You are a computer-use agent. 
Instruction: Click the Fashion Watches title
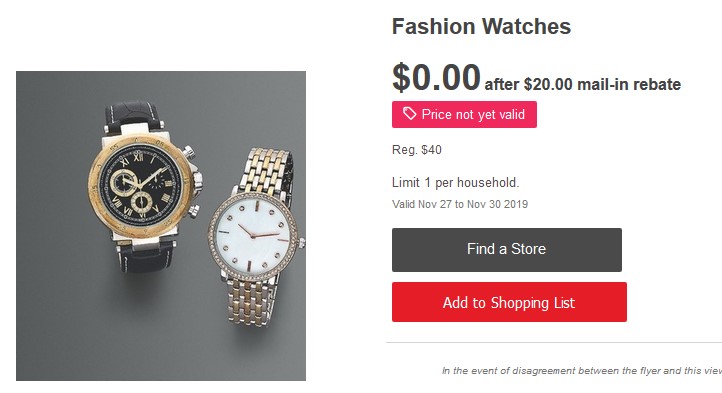[481, 26]
